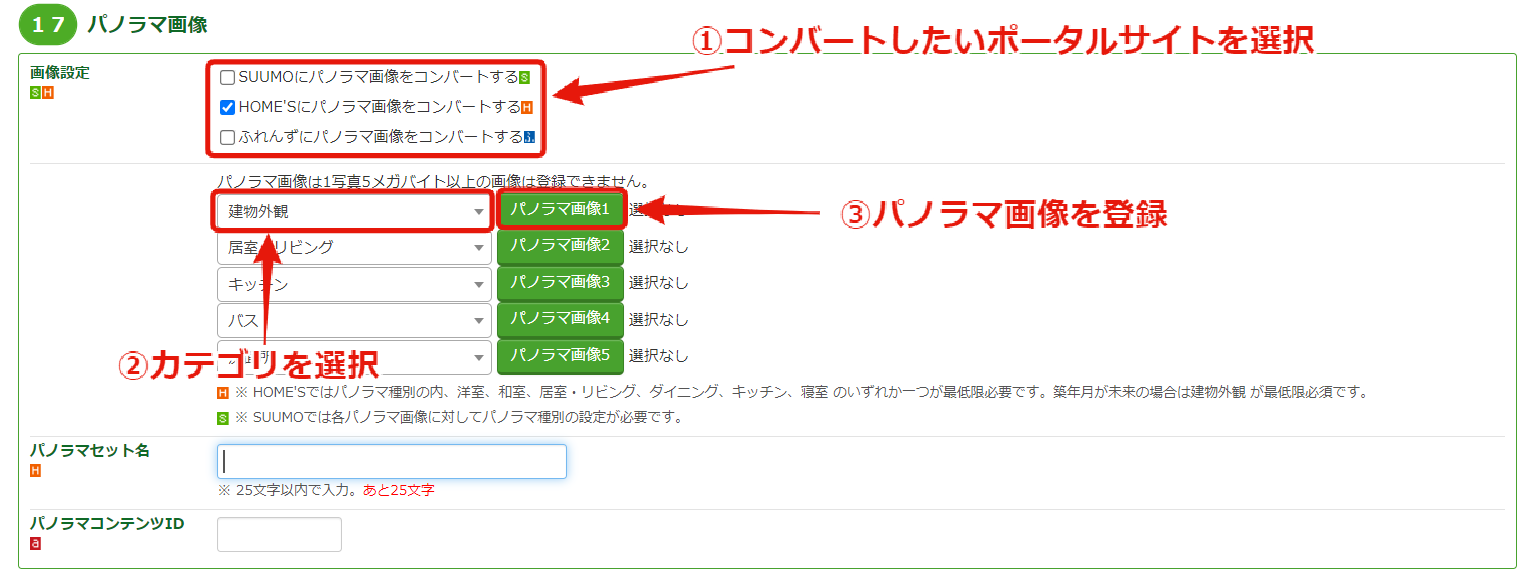Click the 5メガバイト size limit notice
The image size is (1532, 579).
[x=433, y=182]
